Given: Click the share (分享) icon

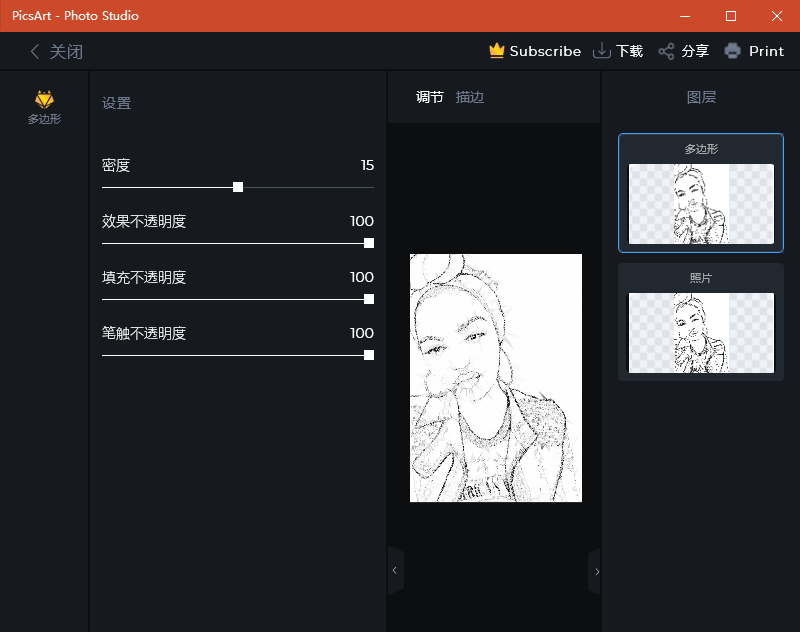Looking at the screenshot, I should coord(666,51).
